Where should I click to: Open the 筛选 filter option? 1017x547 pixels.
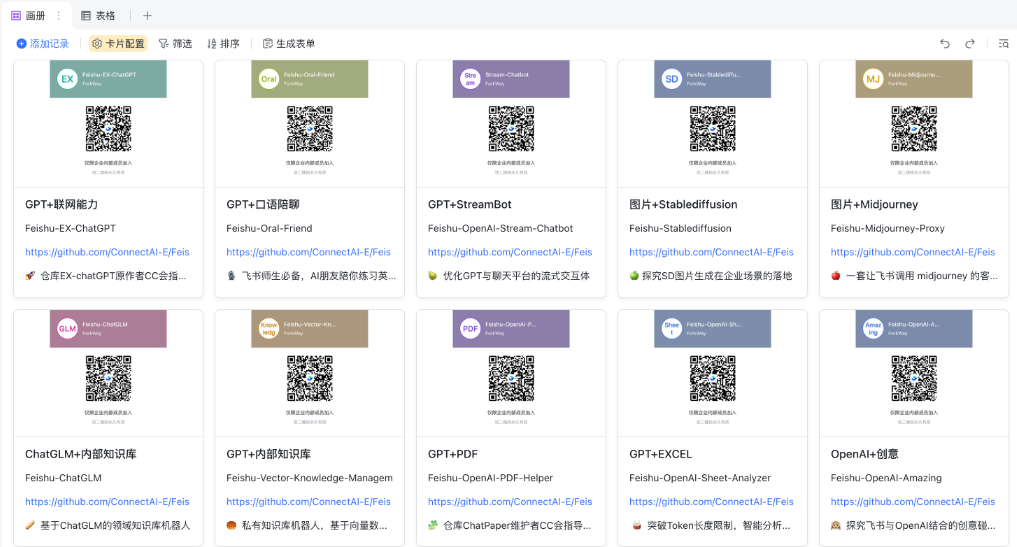[x=176, y=43]
